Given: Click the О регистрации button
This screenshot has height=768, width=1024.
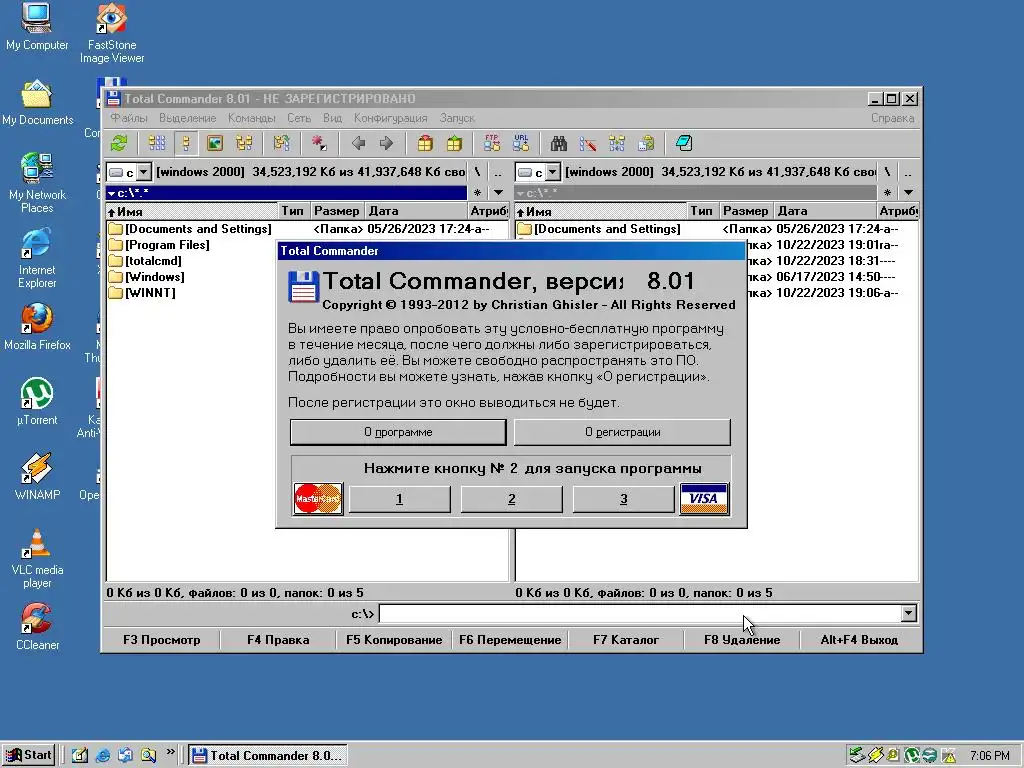Looking at the screenshot, I should tap(622, 432).
